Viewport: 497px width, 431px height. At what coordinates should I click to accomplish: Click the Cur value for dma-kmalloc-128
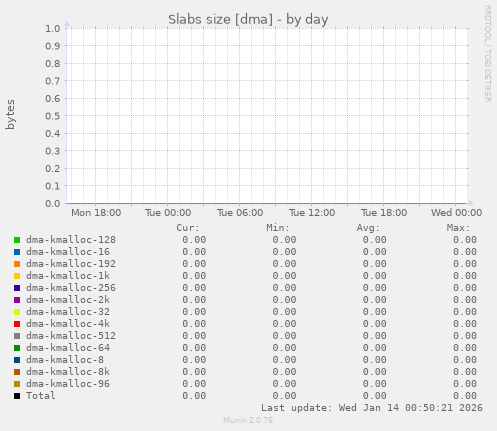194,240
